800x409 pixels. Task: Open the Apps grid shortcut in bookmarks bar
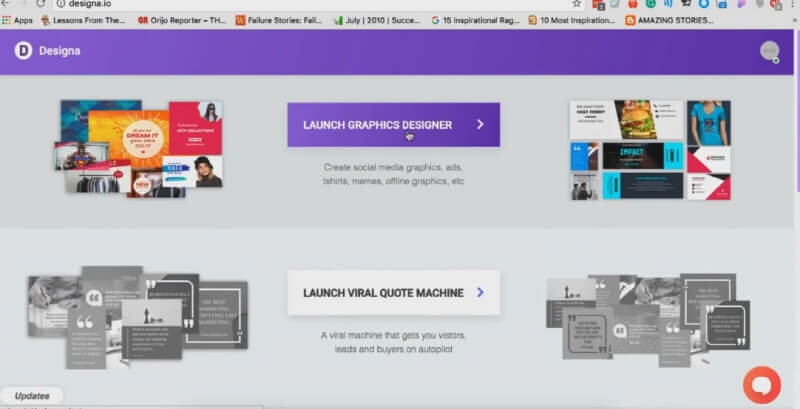point(17,20)
